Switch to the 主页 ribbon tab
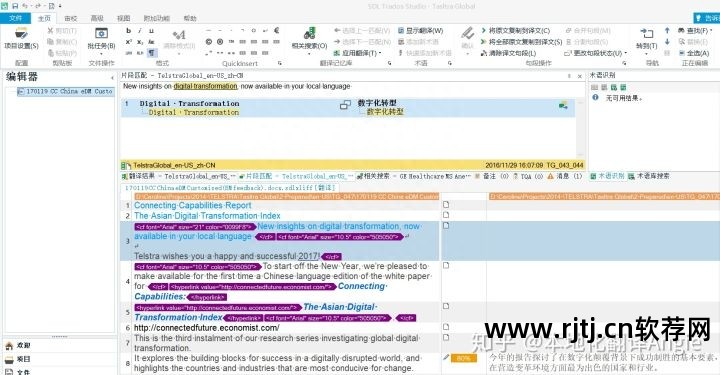This screenshot has height=375, width=720. pos(44,18)
